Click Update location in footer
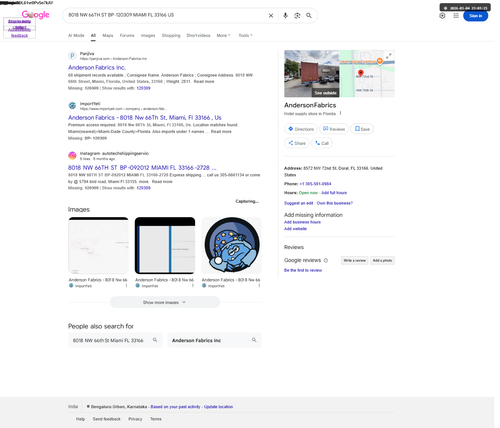The image size is (500, 428). click(218, 407)
